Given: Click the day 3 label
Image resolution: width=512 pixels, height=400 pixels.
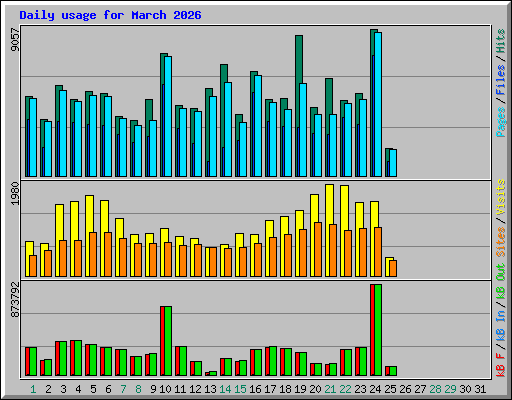Looking at the screenshot, I should [63, 389].
